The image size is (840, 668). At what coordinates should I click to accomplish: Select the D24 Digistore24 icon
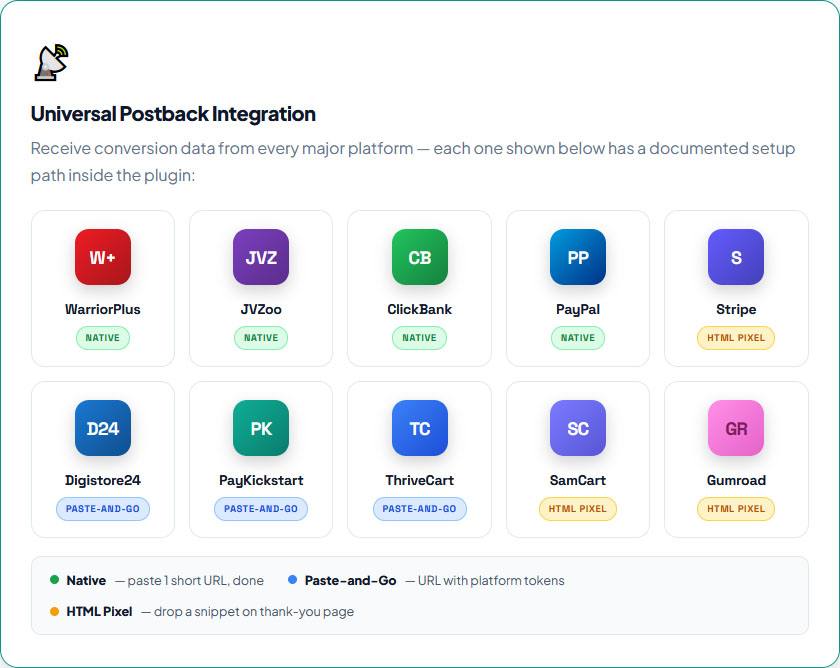(103, 428)
